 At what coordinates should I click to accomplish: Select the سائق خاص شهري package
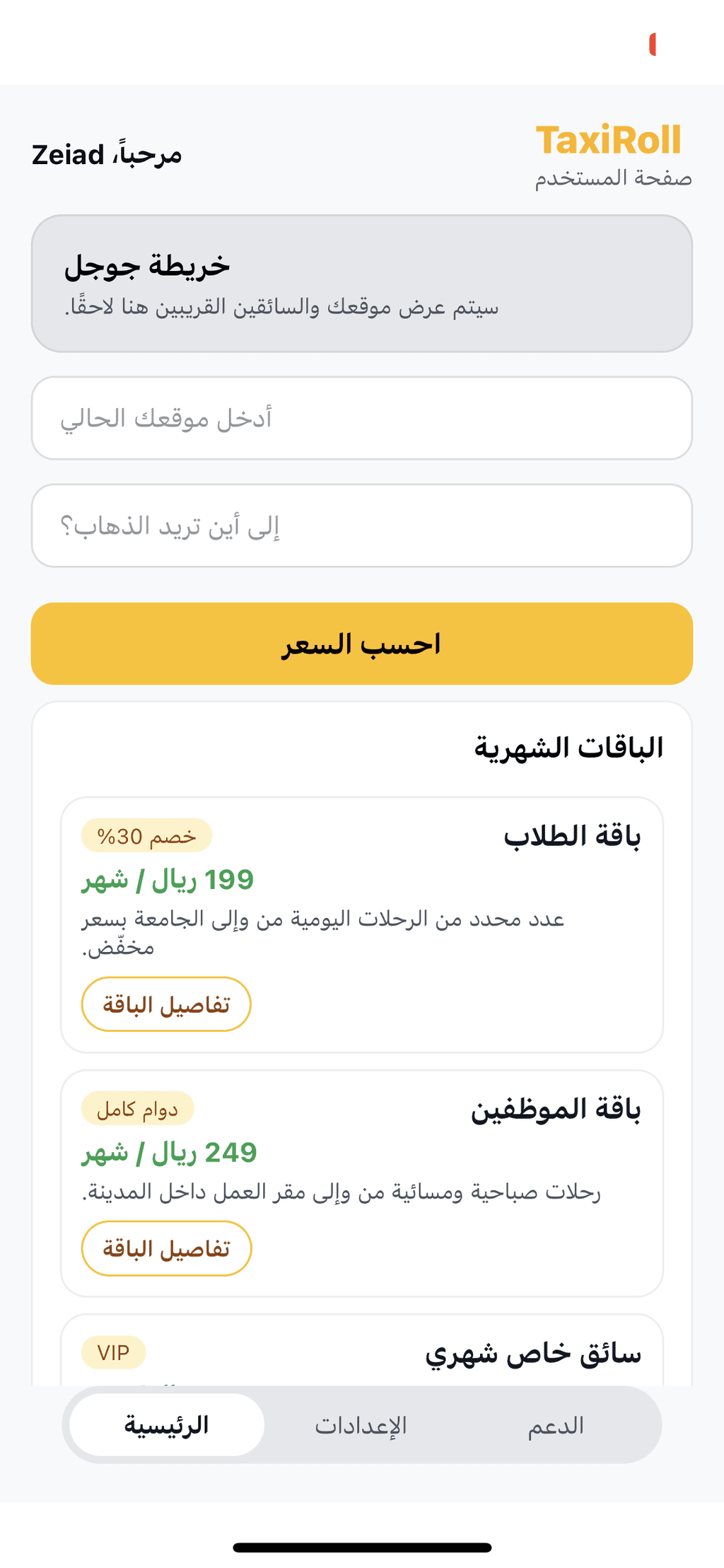point(533,1353)
